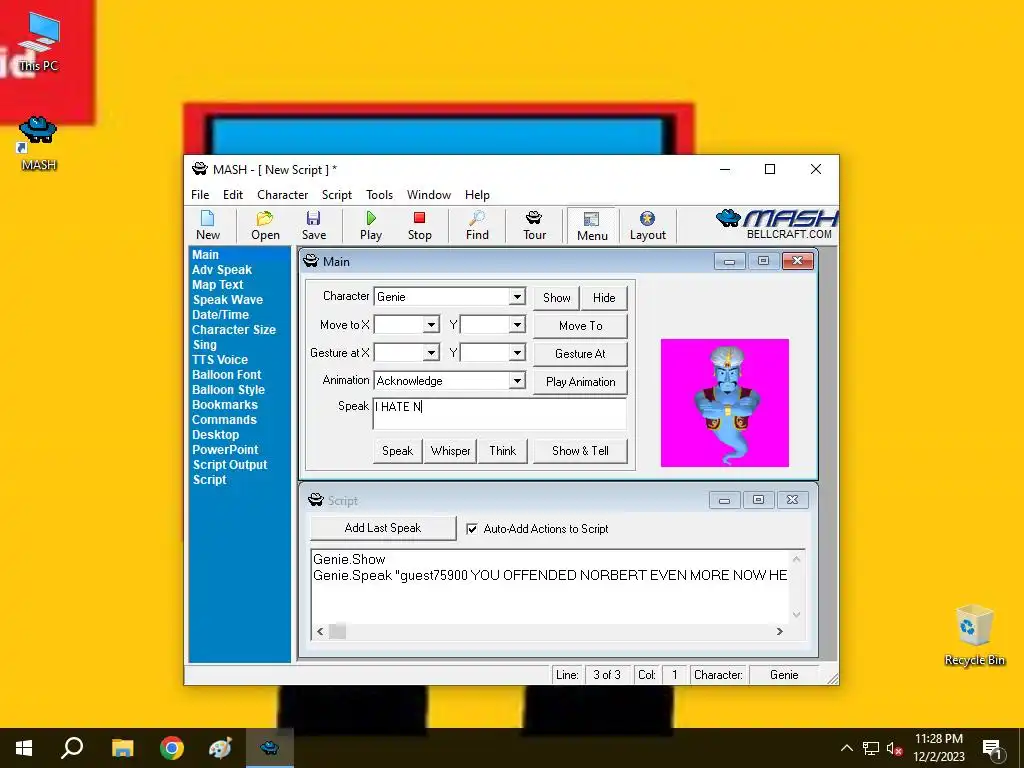The width and height of the screenshot is (1024, 768).
Task: Save the script using the Save icon
Action: tap(313, 225)
